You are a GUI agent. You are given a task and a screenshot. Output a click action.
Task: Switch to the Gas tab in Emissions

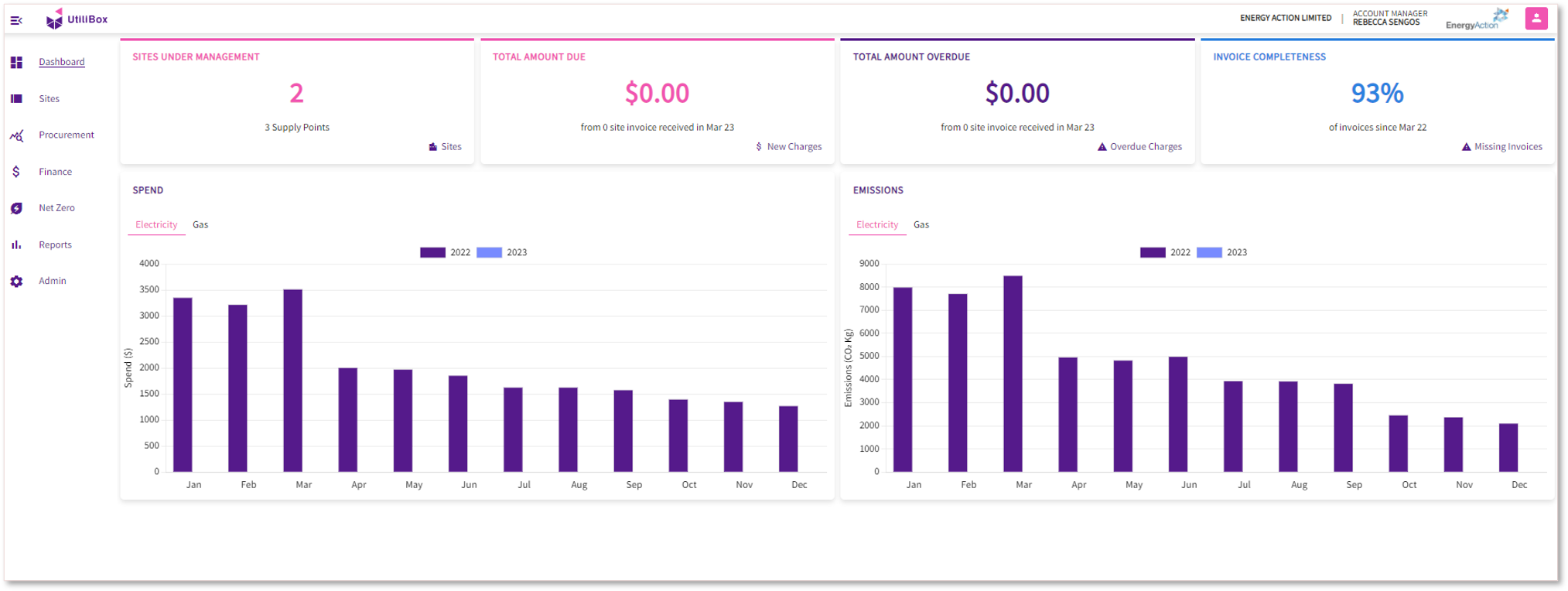coord(921,225)
